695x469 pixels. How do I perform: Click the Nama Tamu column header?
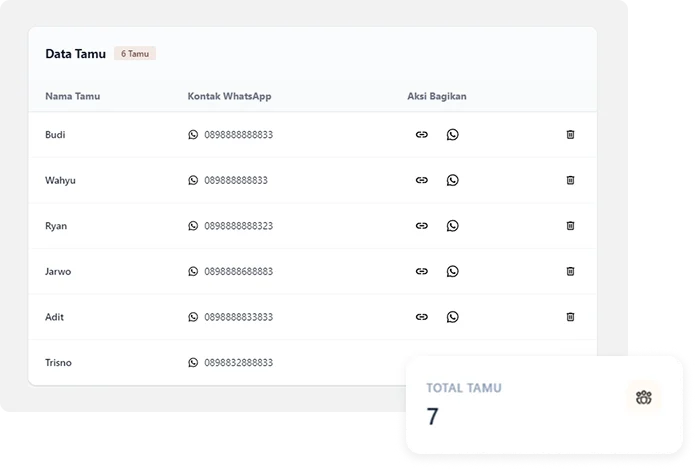click(x=72, y=97)
